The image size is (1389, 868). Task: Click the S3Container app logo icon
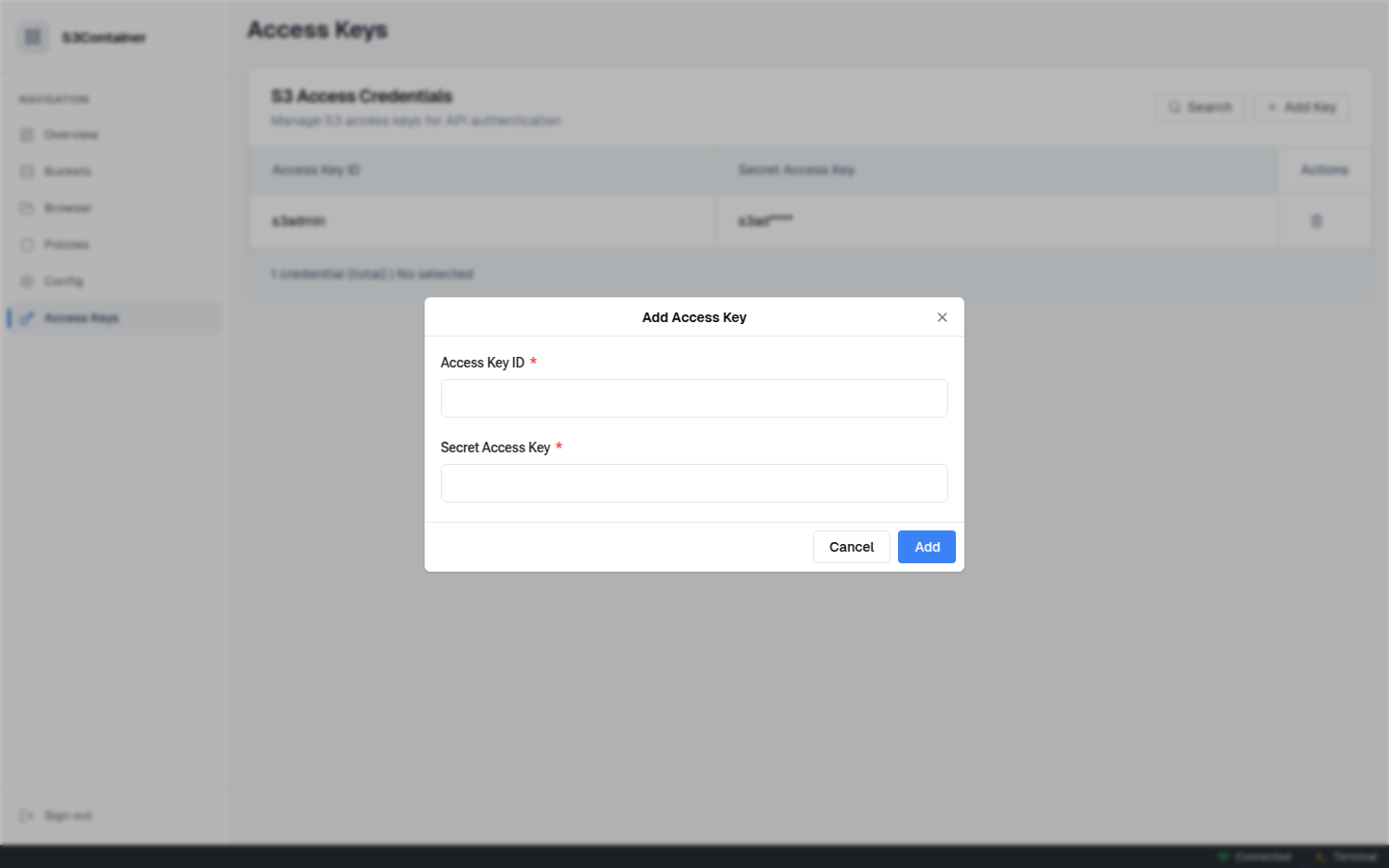point(32,37)
